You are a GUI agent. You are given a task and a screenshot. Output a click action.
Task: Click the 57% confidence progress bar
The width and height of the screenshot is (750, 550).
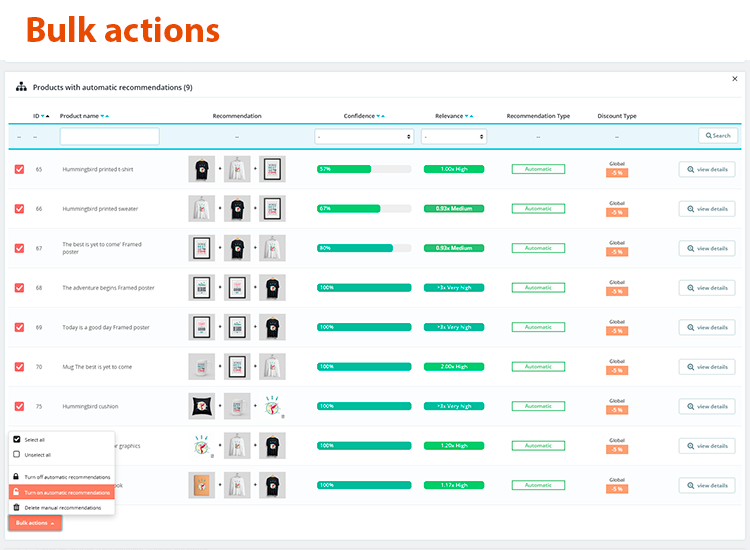364,169
